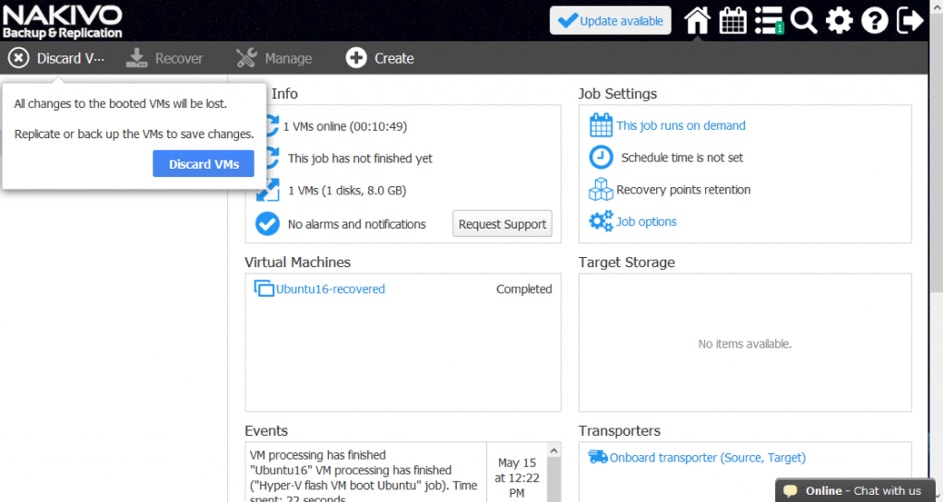Open the help question mark icon
This screenshot has height=502, width=943.
click(874, 20)
